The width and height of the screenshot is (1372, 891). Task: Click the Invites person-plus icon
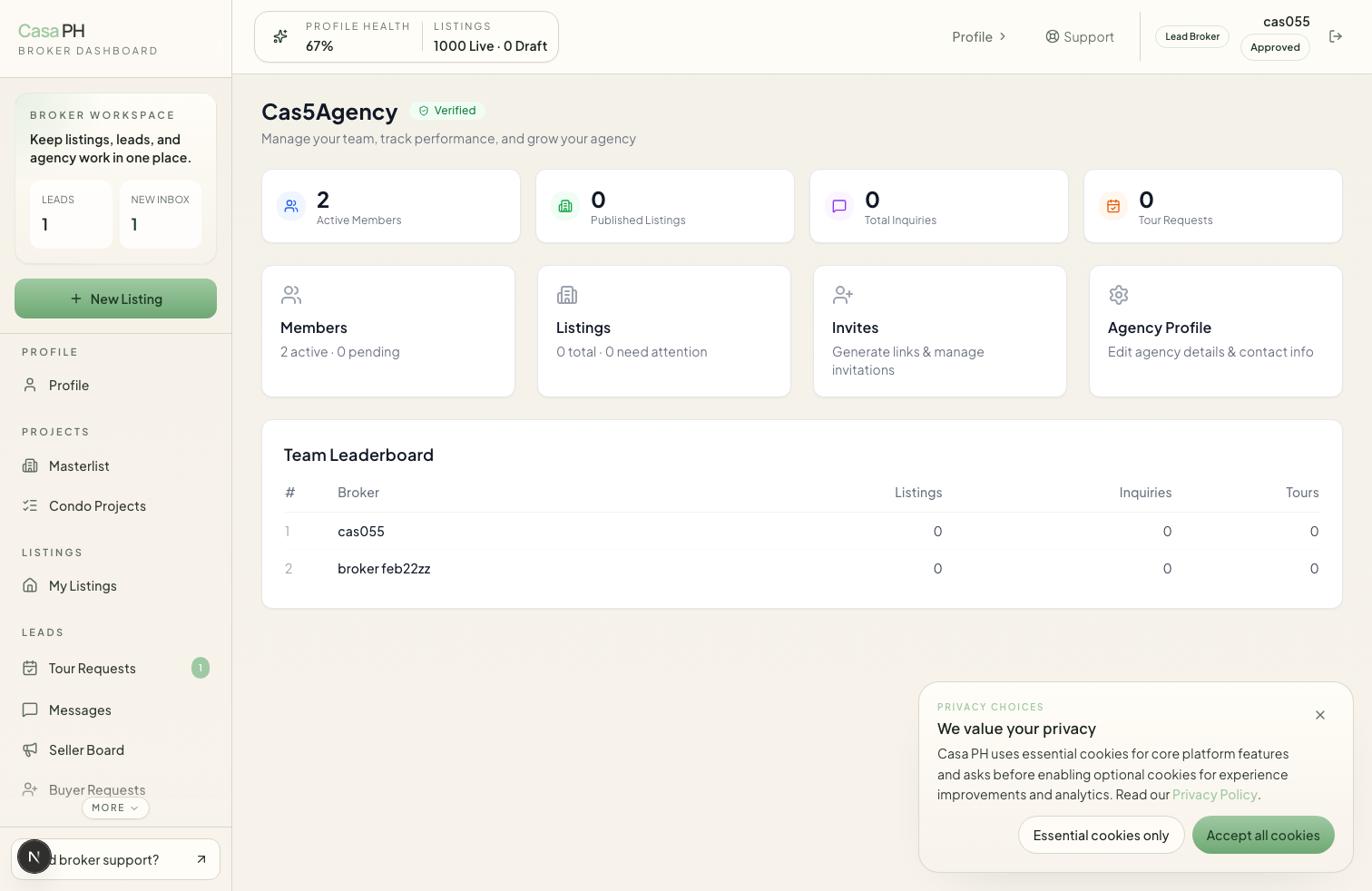click(843, 295)
